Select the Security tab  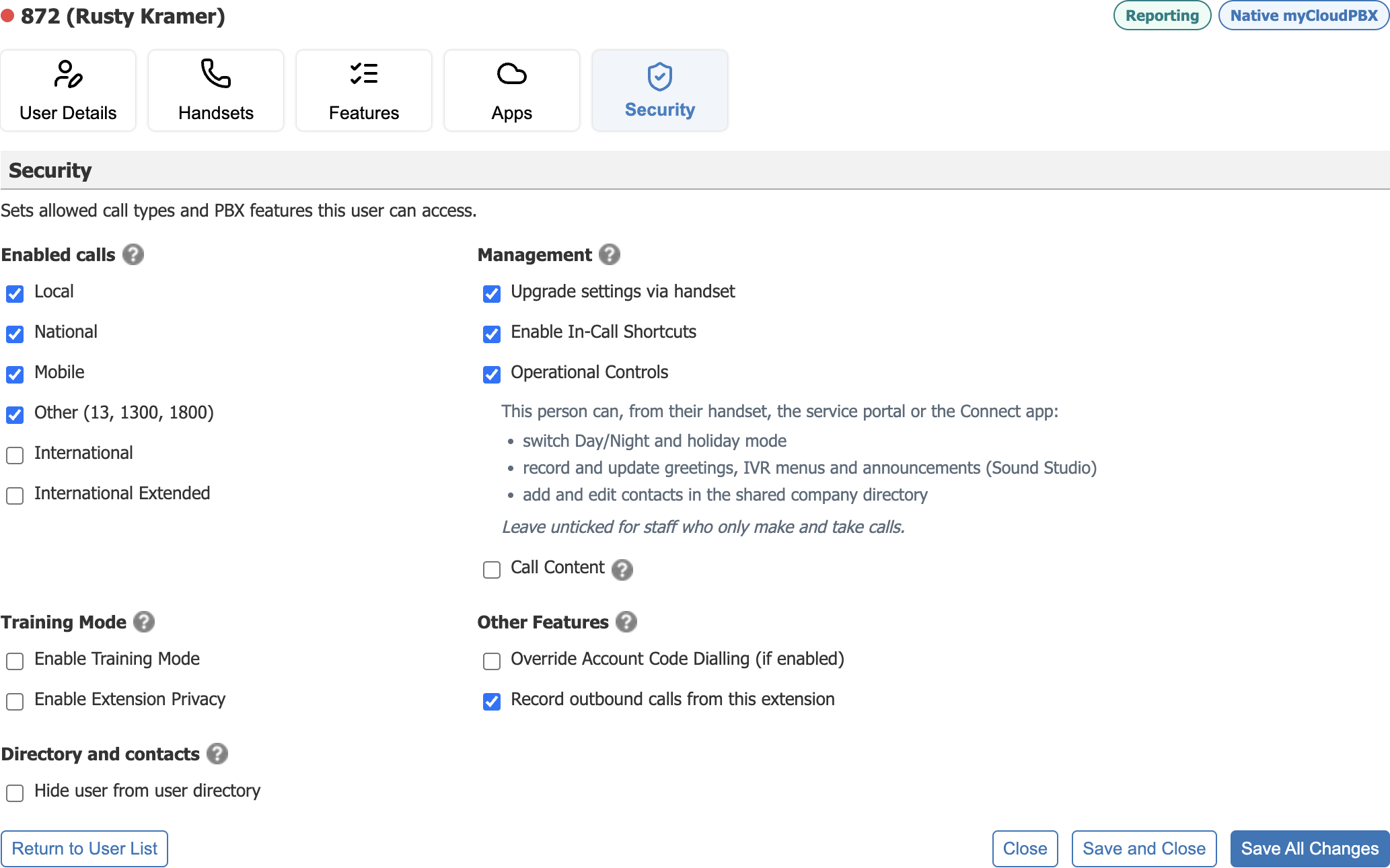tap(660, 91)
